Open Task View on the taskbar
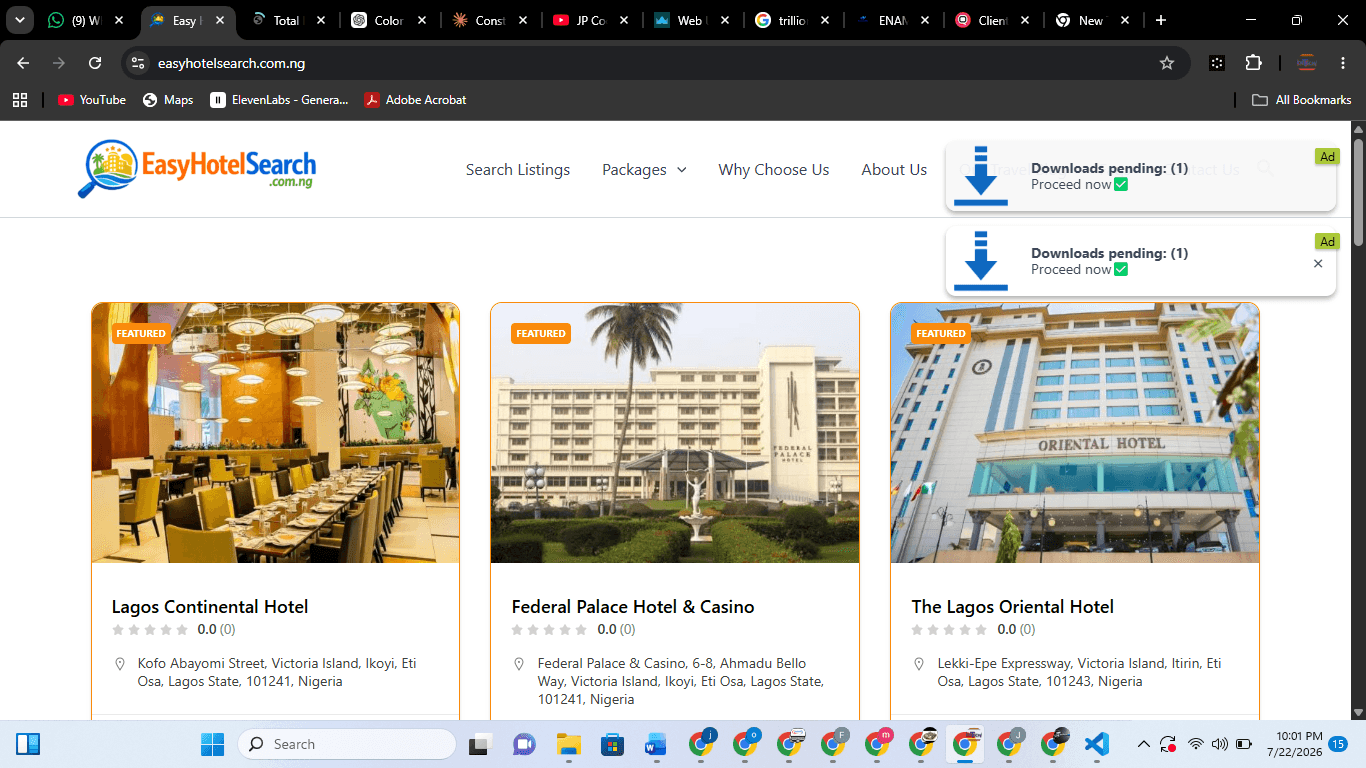Screen dimensions: 1366x768 480,744
